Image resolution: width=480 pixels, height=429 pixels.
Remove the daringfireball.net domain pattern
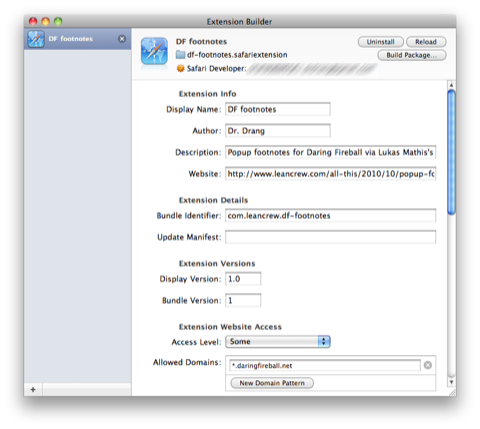click(x=428, y=365)
